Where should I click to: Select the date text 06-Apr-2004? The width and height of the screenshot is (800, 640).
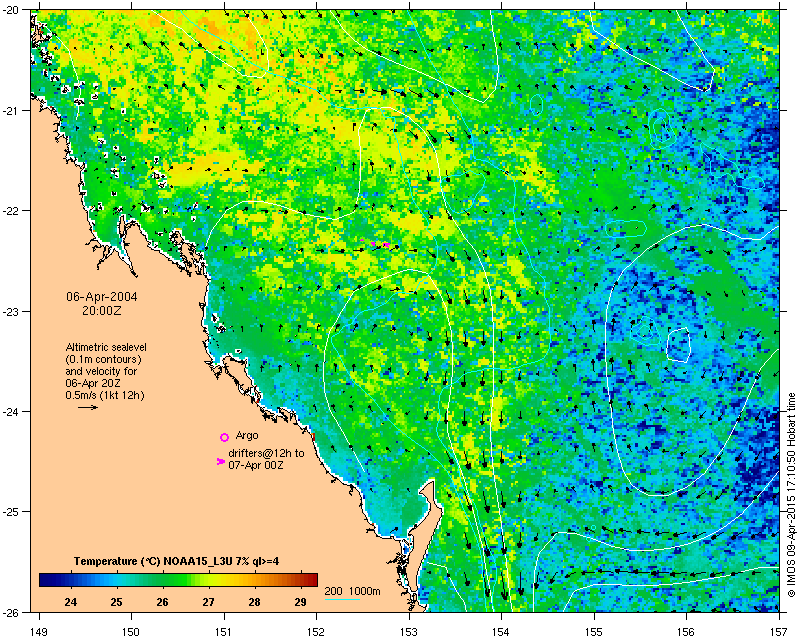[x=102, y=297]
